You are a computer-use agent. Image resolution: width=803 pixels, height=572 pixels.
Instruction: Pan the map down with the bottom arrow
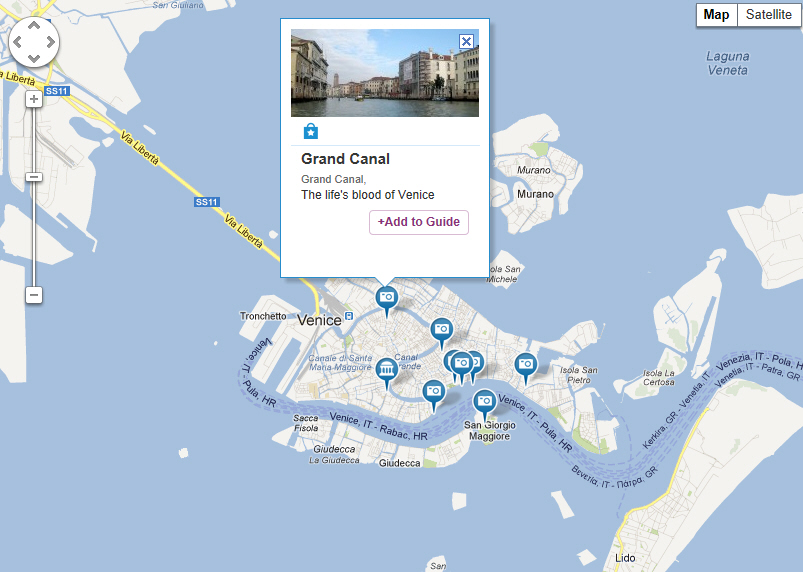[x=34, y=58]
